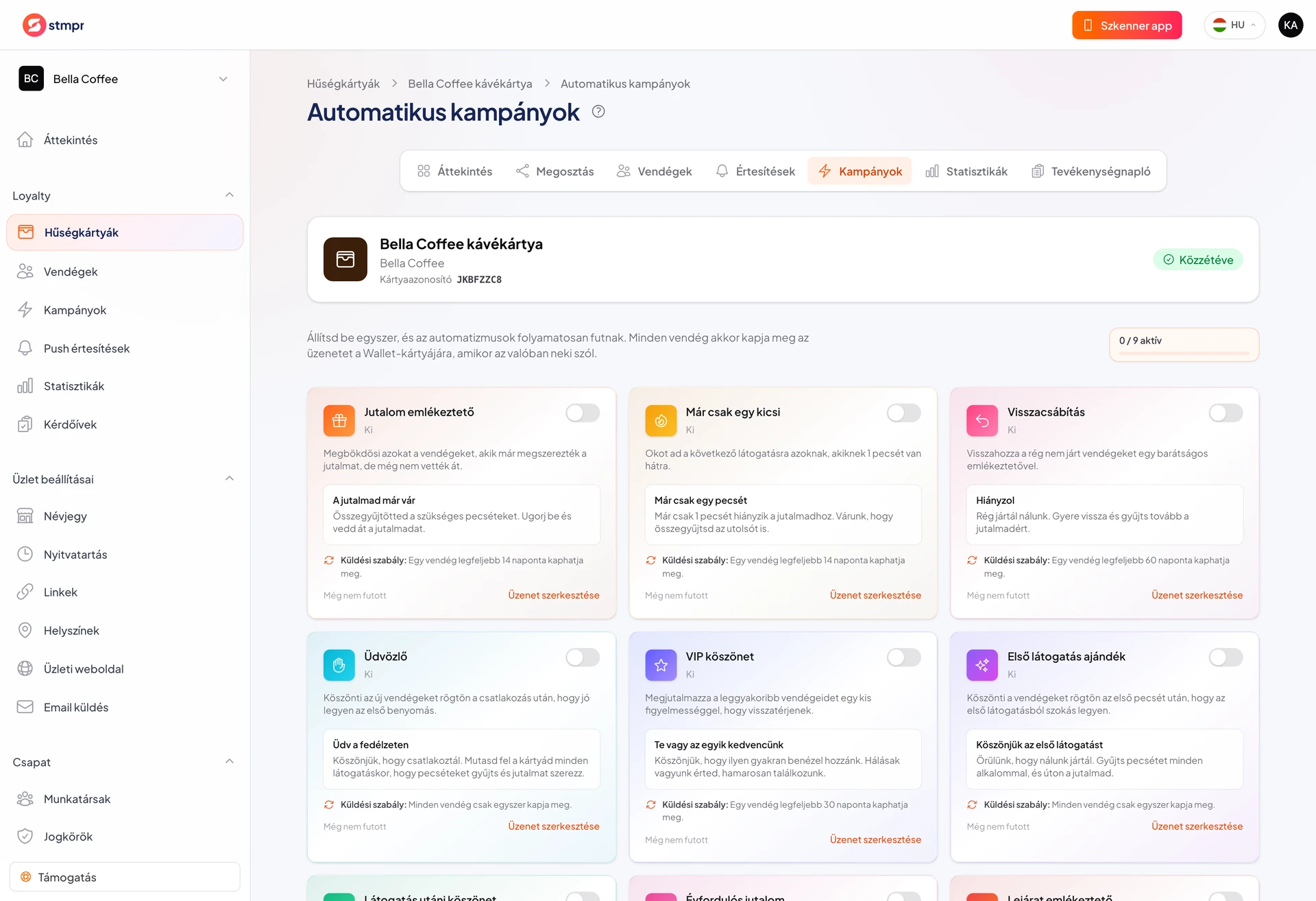The width and height of the screenshot is (1316, 901).
Task: Click the Kampányok lightning icon in sidebar
Action: [25, 310]
